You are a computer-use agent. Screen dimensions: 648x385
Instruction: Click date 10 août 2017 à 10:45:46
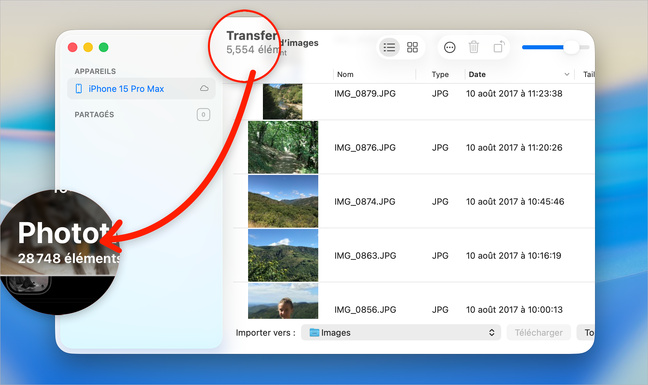coord(515,202)
